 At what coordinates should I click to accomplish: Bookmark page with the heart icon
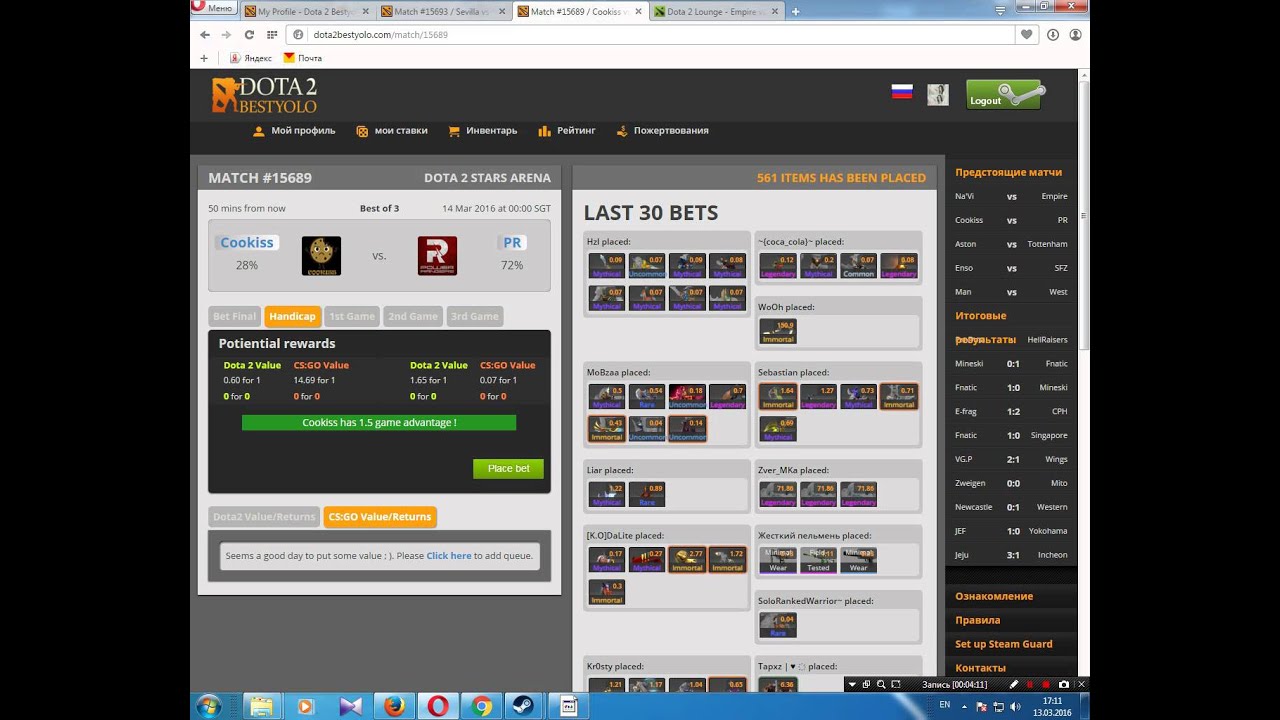pyautogui.click(x=1027, y=34)
